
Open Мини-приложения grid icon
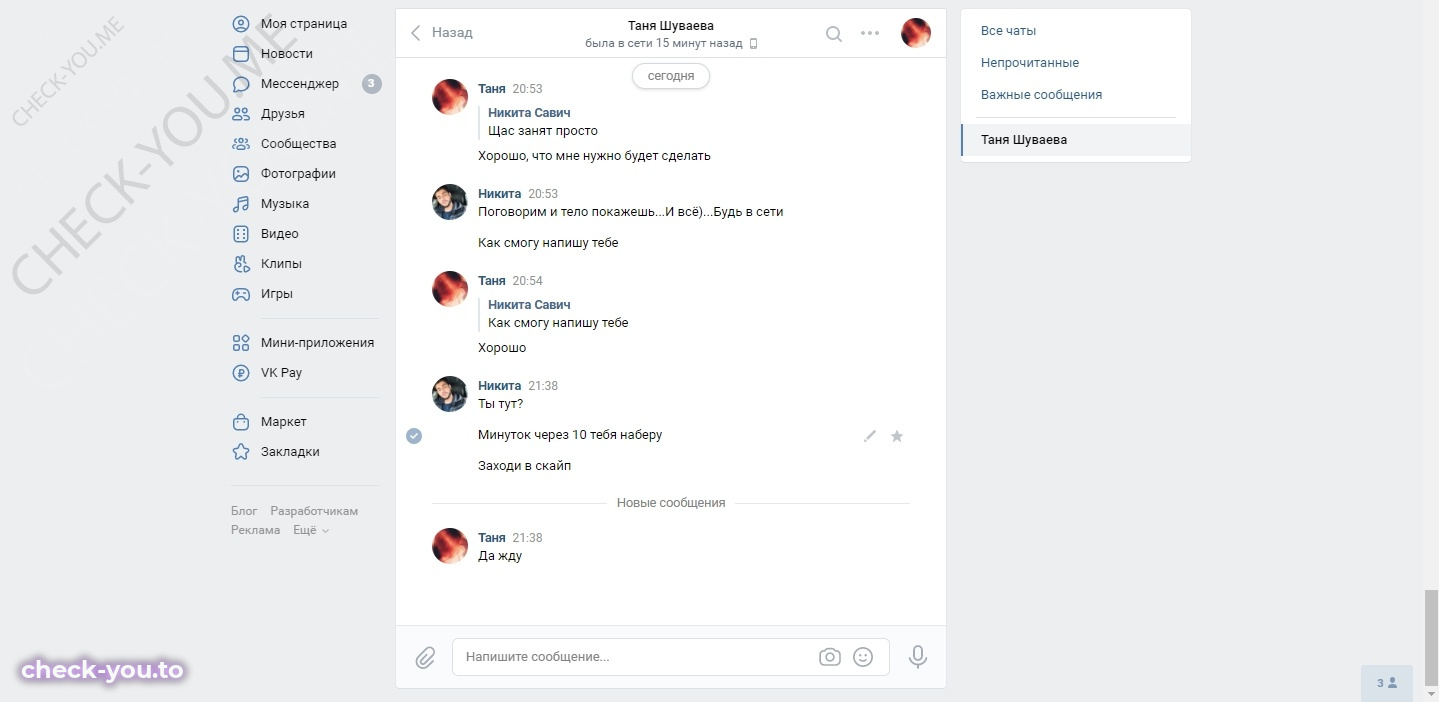(x=241, y=343)
